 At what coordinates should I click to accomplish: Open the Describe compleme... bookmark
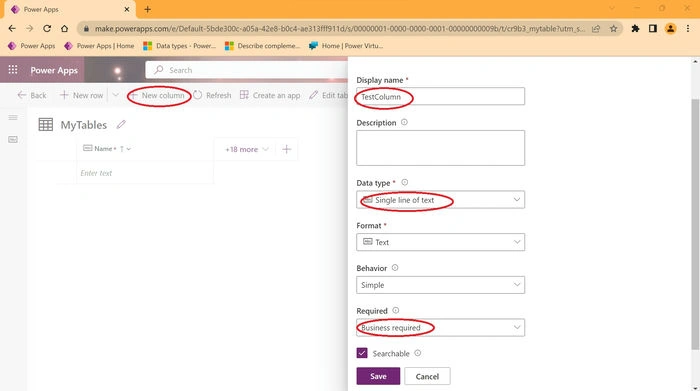[x=262, y=46]
